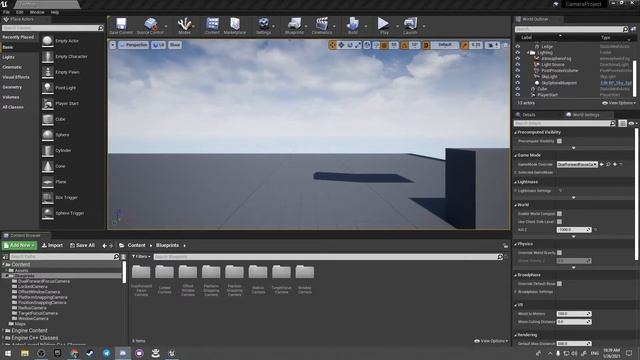Enable the Precomputed Visibility checkbox
This screenshot has width=640, height=360.
click(x=560, y=141)
